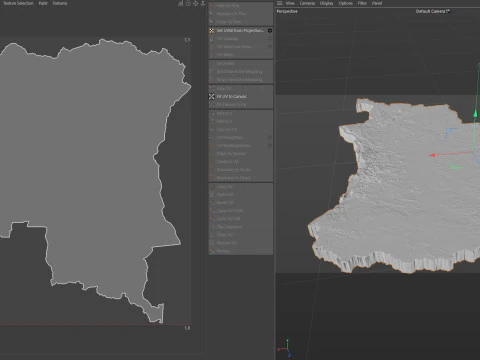Click the Fit Canvas to UV entry
This screenshot has height=360, width=480.
coord(240,105)
